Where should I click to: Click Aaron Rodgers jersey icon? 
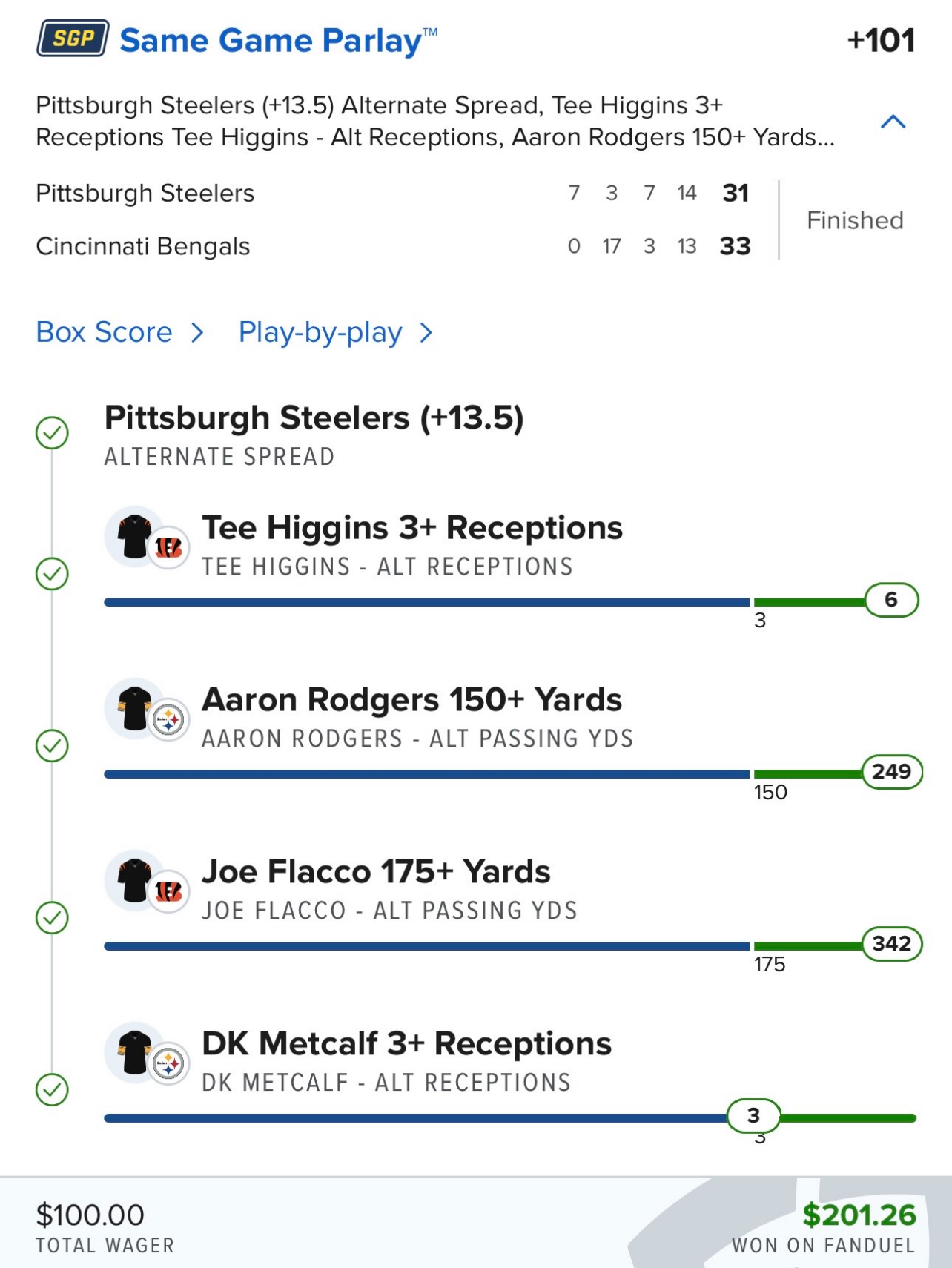[x=136, y=707]
